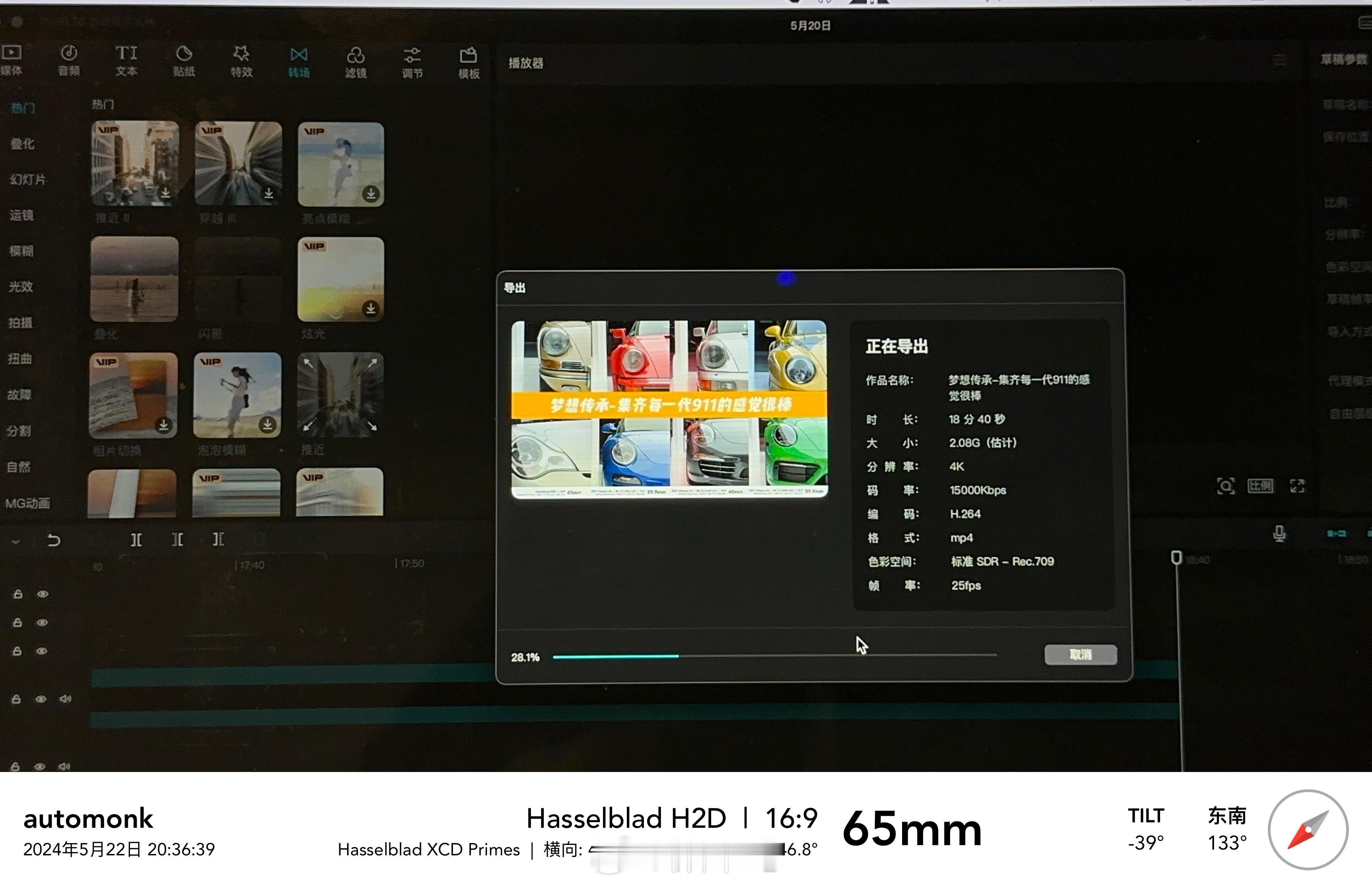Expand the chevron dropdown beside undo
1372x888 pixels.
pos(16,541)
